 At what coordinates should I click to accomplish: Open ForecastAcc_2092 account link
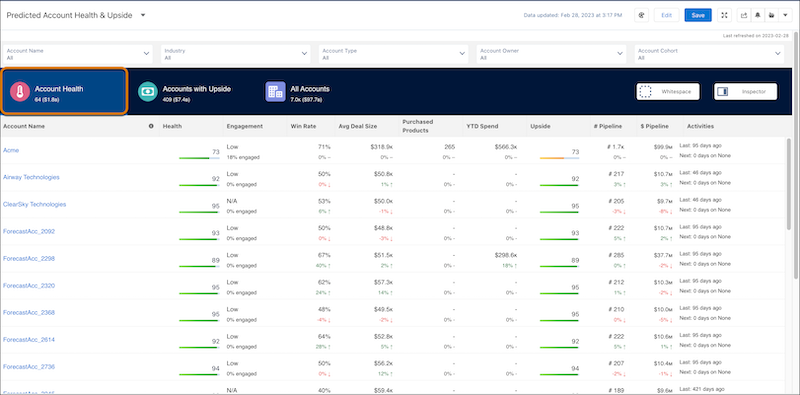[29, 231]
